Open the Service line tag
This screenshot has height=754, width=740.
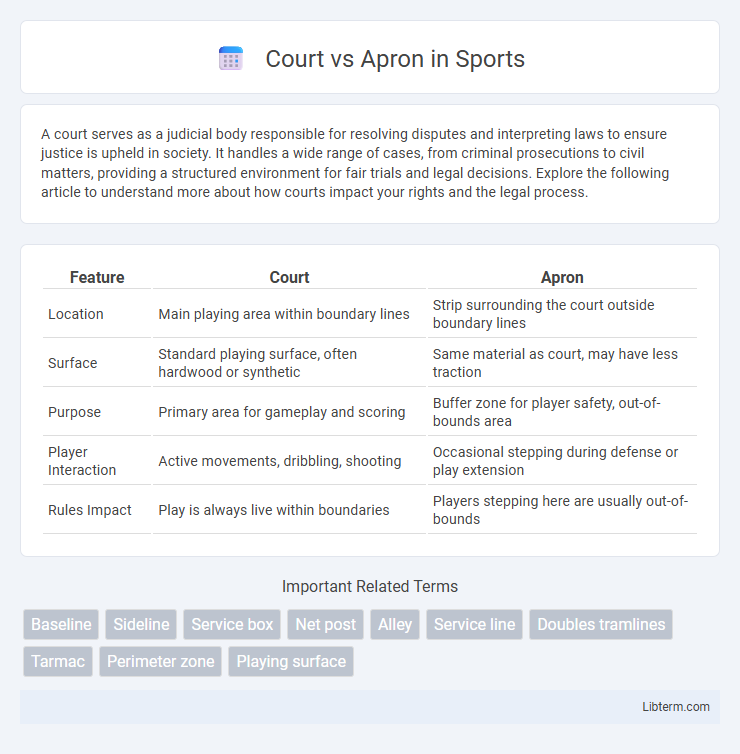pos(474,624)
